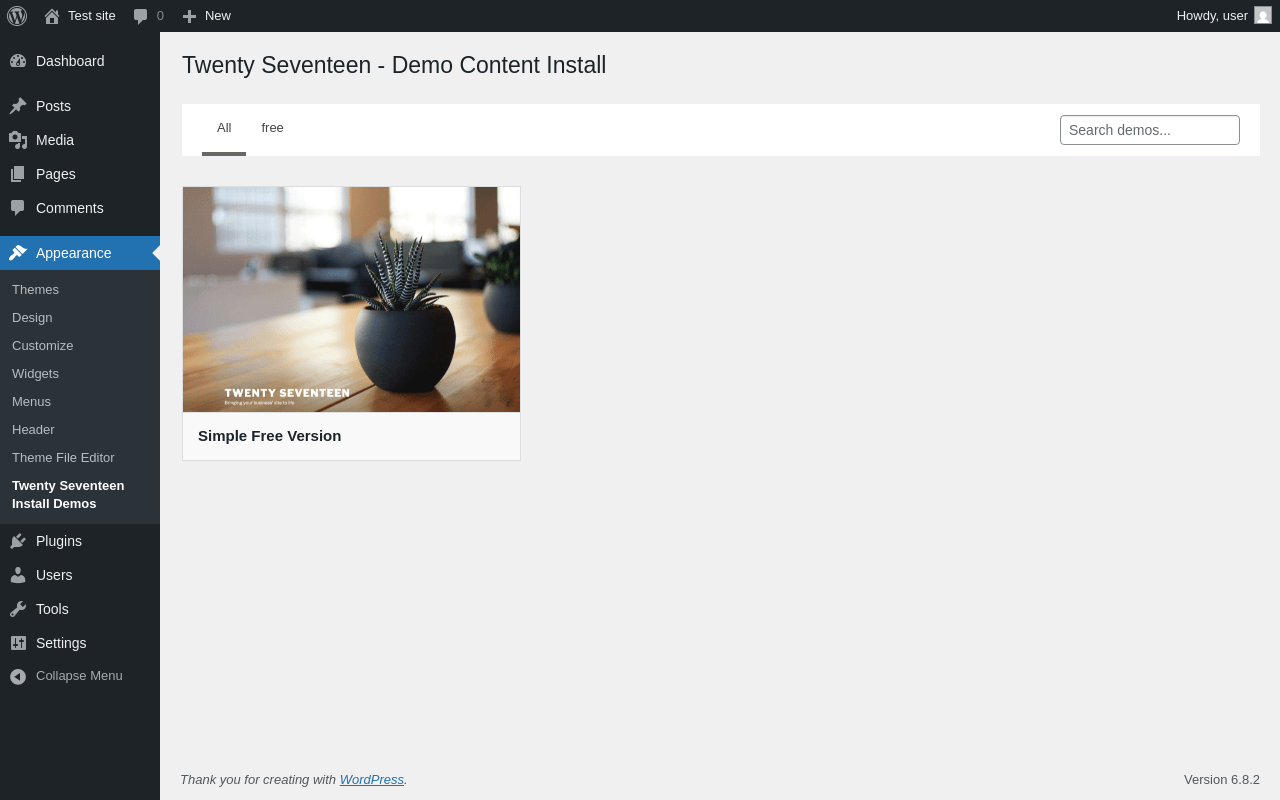Click the Users person icon
Viewport: 1280px width, 800px height.
tap(18, 575)
